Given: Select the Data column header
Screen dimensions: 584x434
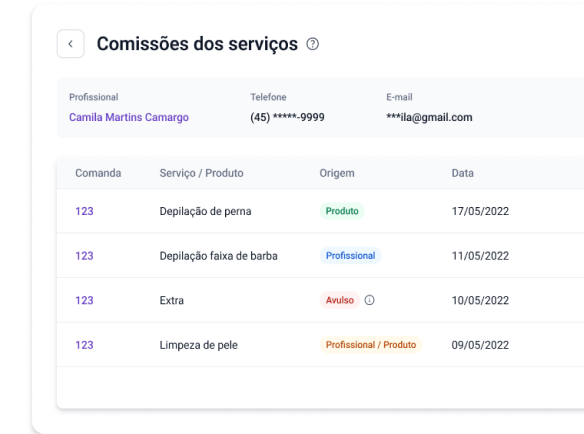Looking at the screenshot, I should [x=463, y=173].
